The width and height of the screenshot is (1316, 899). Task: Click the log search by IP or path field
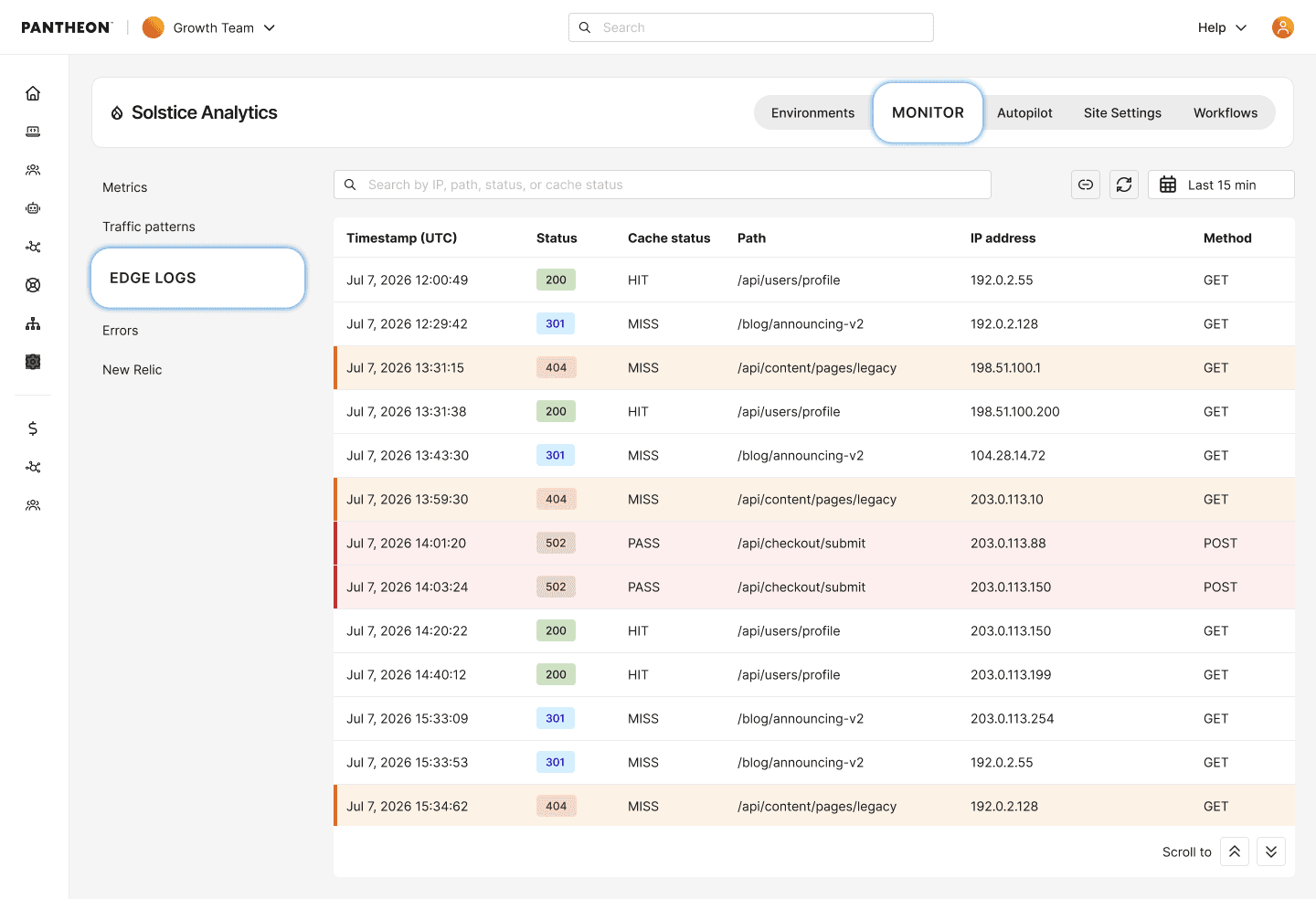tap(663, 185)
